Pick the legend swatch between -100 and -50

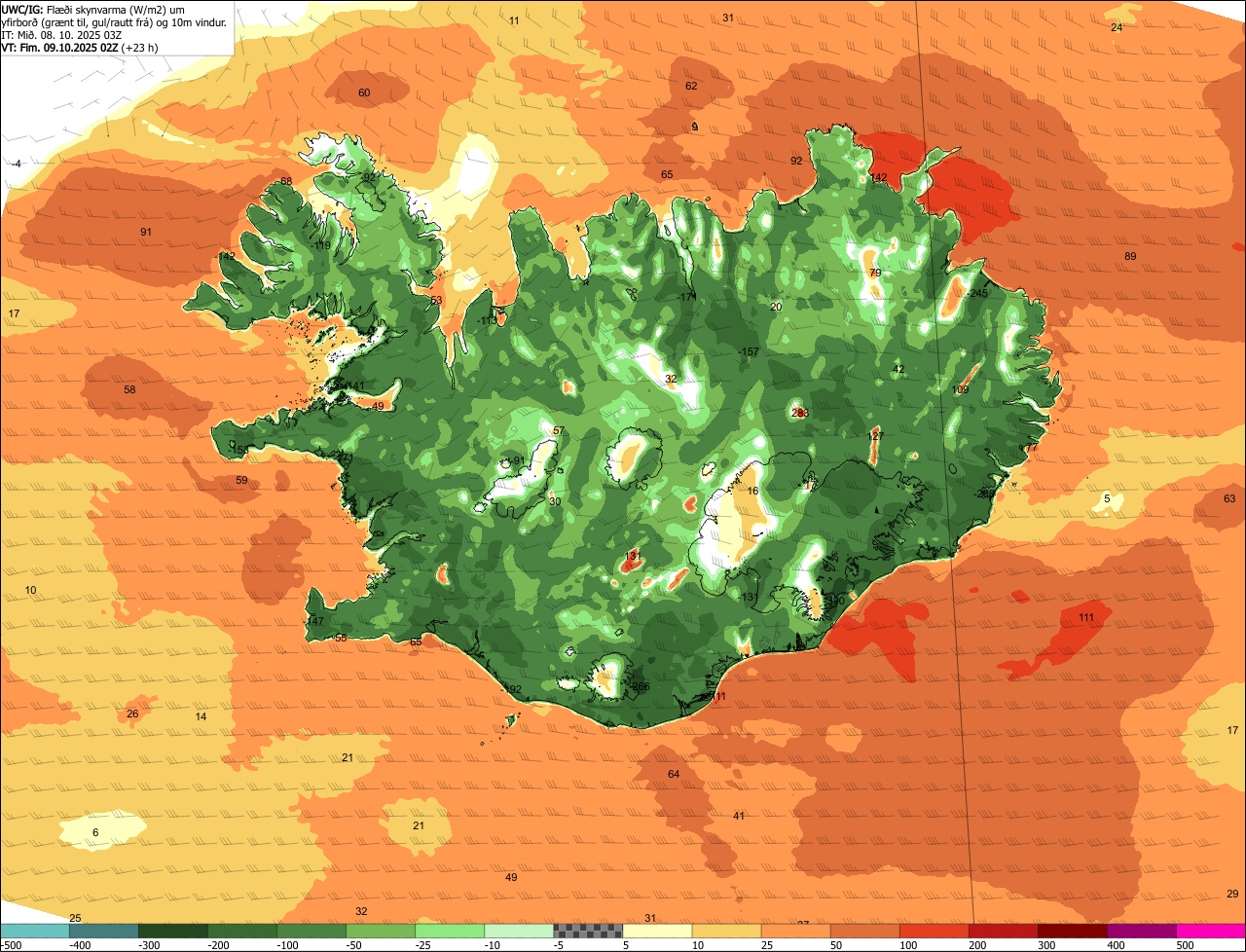(311, 931)
